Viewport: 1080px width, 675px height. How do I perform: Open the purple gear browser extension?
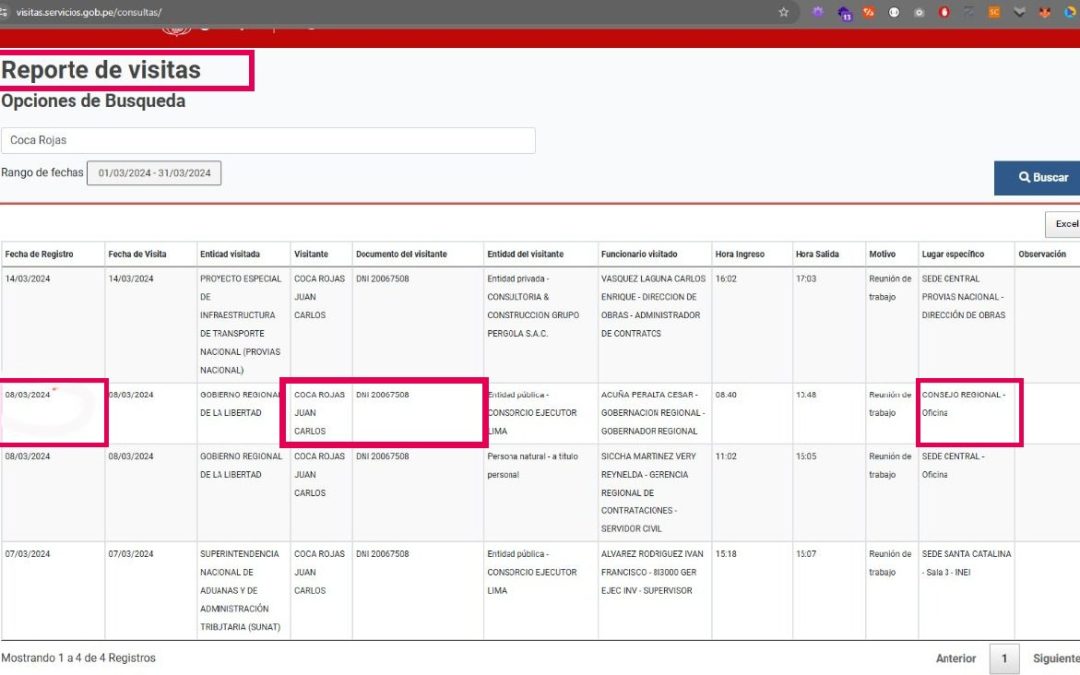click(x=818, y=12)
